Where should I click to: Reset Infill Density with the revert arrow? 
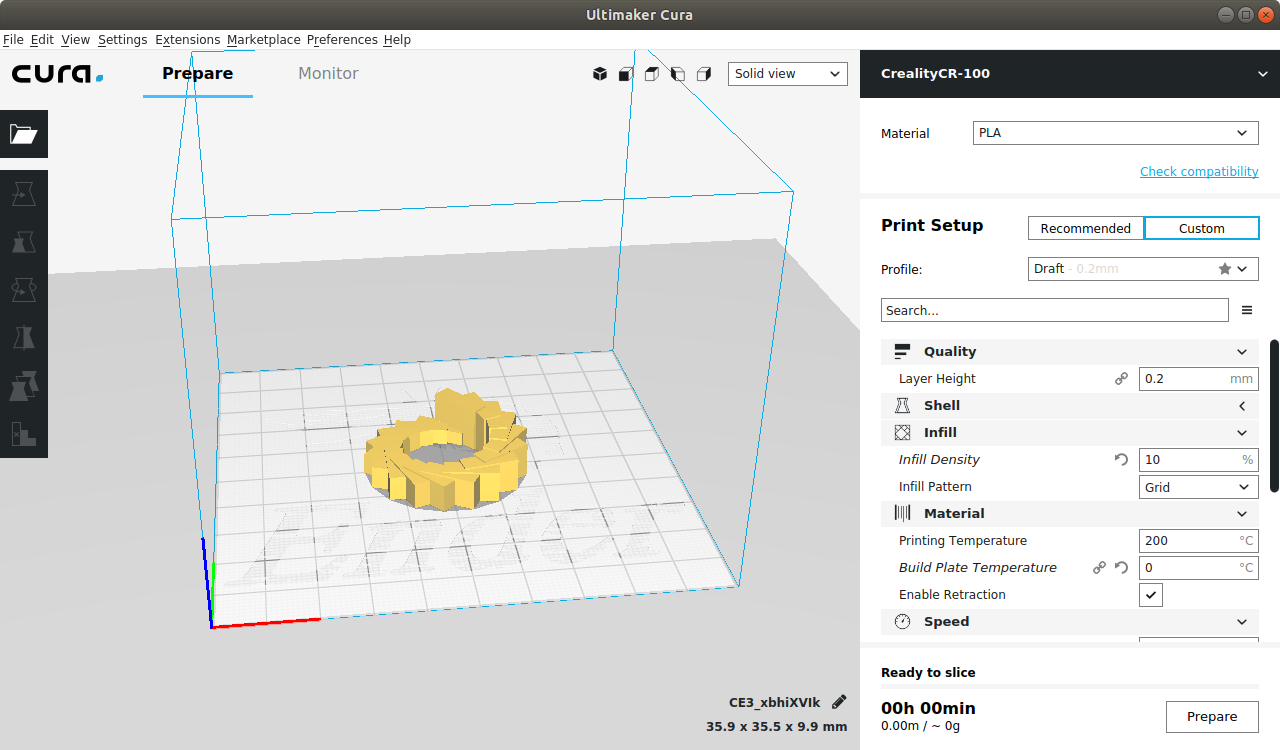[1121, 460]
